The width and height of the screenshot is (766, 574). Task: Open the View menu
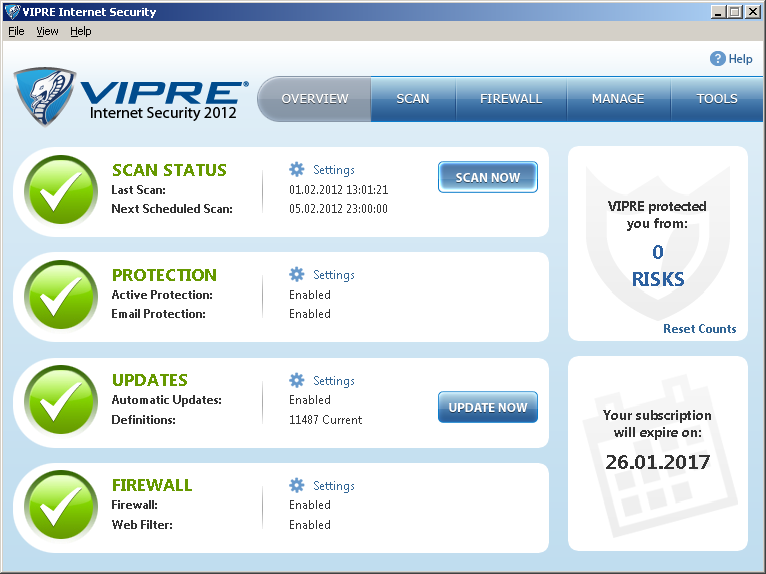pyautogui.click(x=47, y=31)
